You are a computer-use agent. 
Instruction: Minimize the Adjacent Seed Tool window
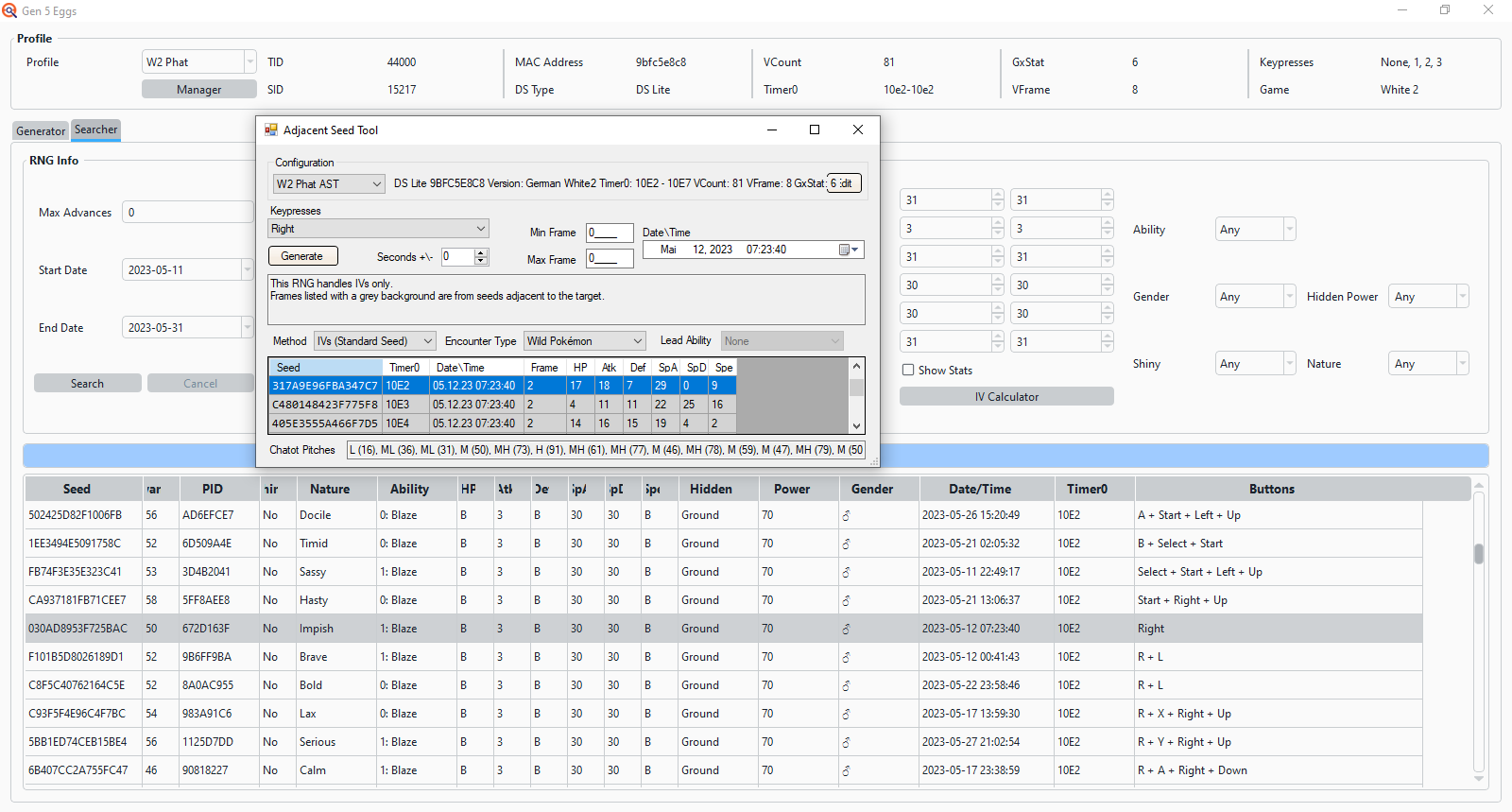click(772, 130)
